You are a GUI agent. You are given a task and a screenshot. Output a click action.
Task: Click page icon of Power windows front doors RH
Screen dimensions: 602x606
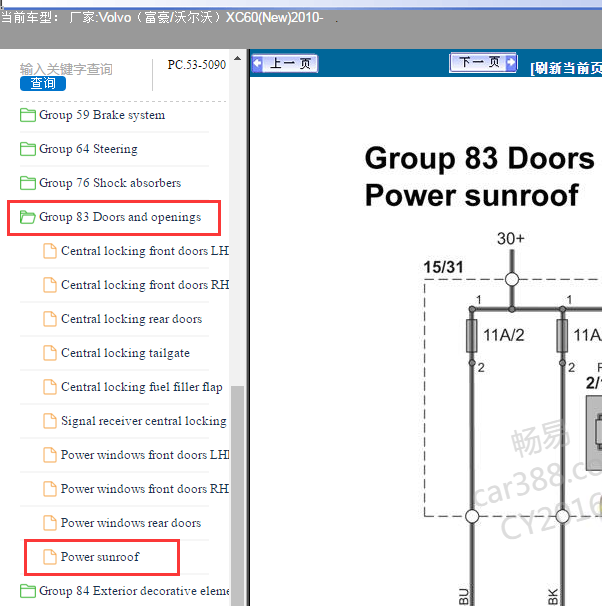(49, 489)
